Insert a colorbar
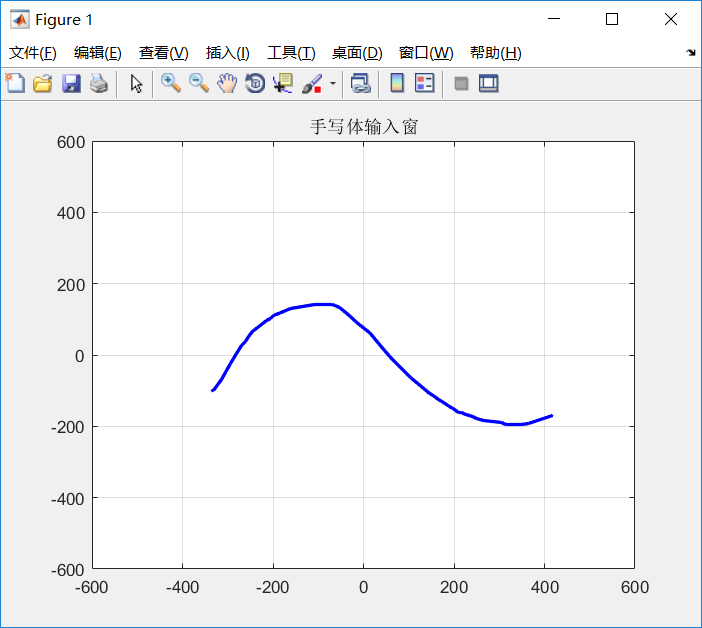This screenshot has height=628, width=702. click(397, 83)
